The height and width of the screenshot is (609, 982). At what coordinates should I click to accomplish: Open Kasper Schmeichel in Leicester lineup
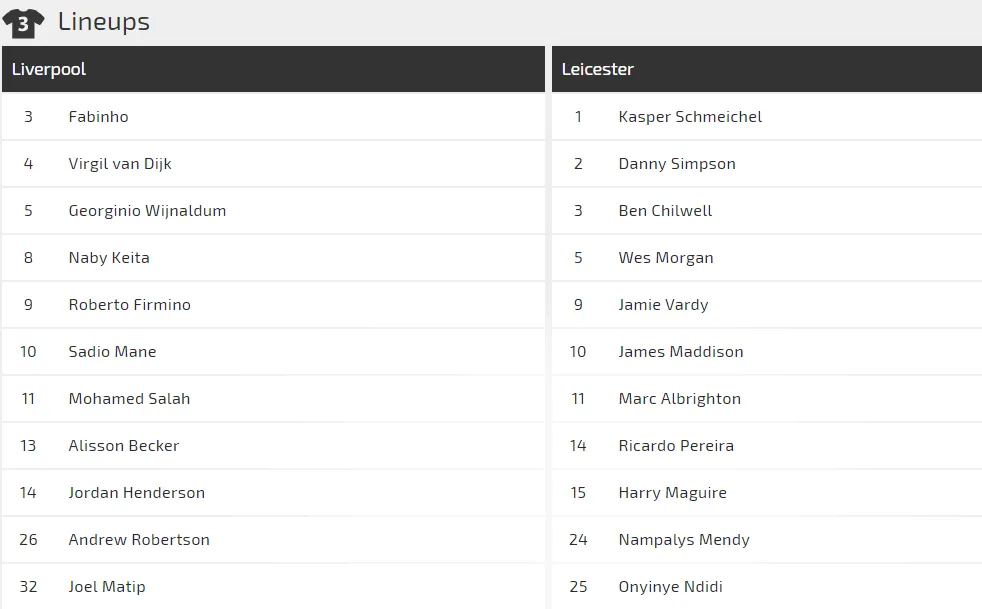pos(690,117)
